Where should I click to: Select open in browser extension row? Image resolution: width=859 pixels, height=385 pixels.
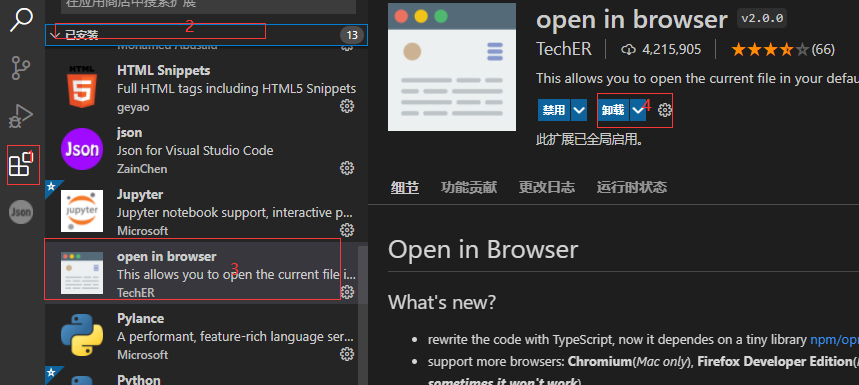coord(206,273)
